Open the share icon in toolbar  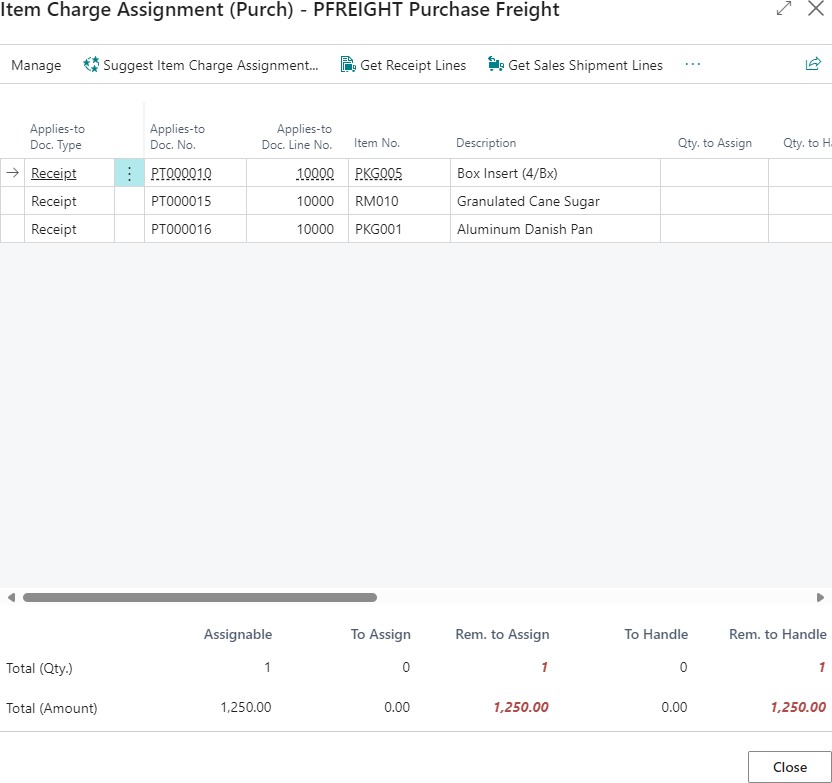click(x=813, y=65)
